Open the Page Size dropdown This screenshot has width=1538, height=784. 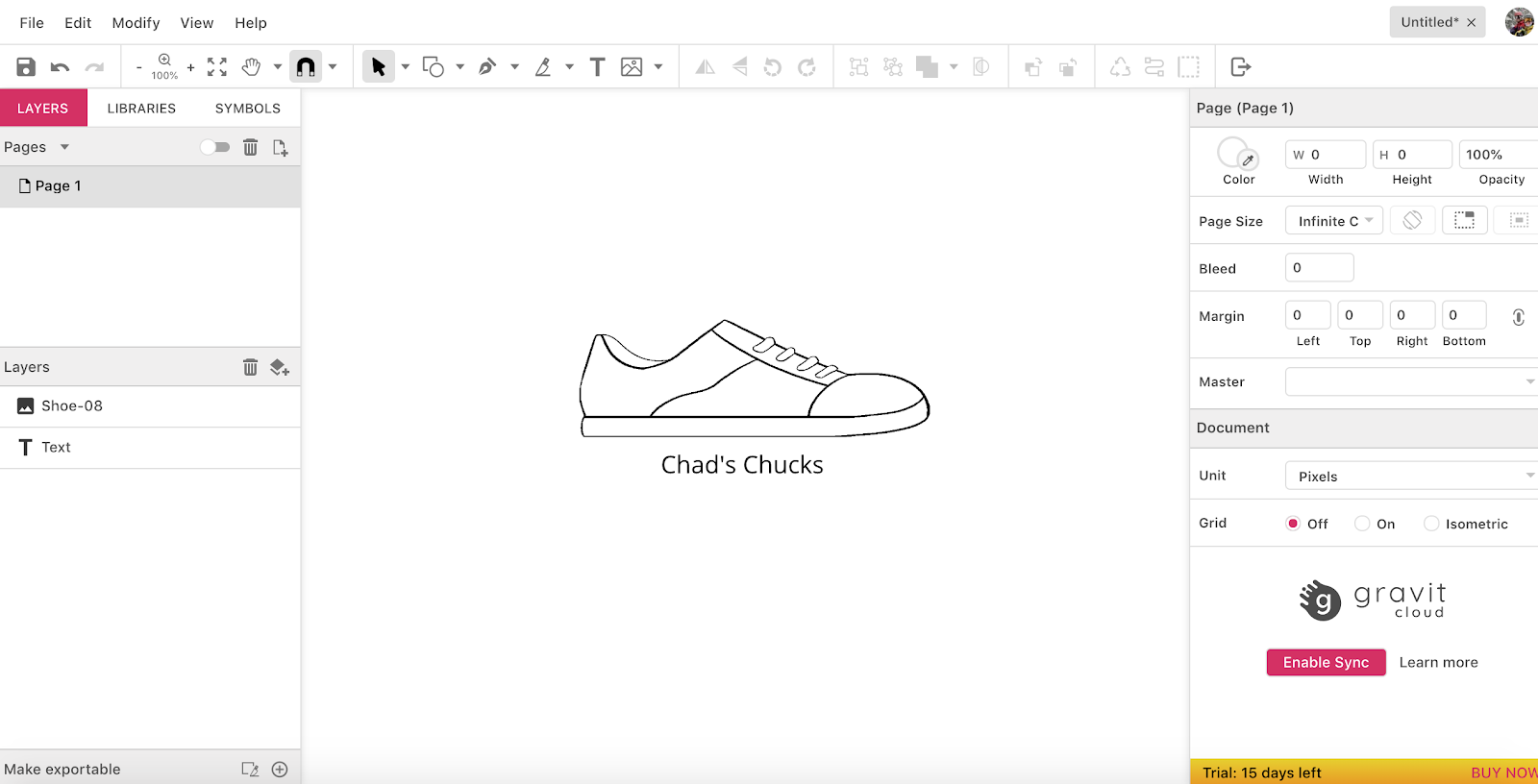(1334, 221)
